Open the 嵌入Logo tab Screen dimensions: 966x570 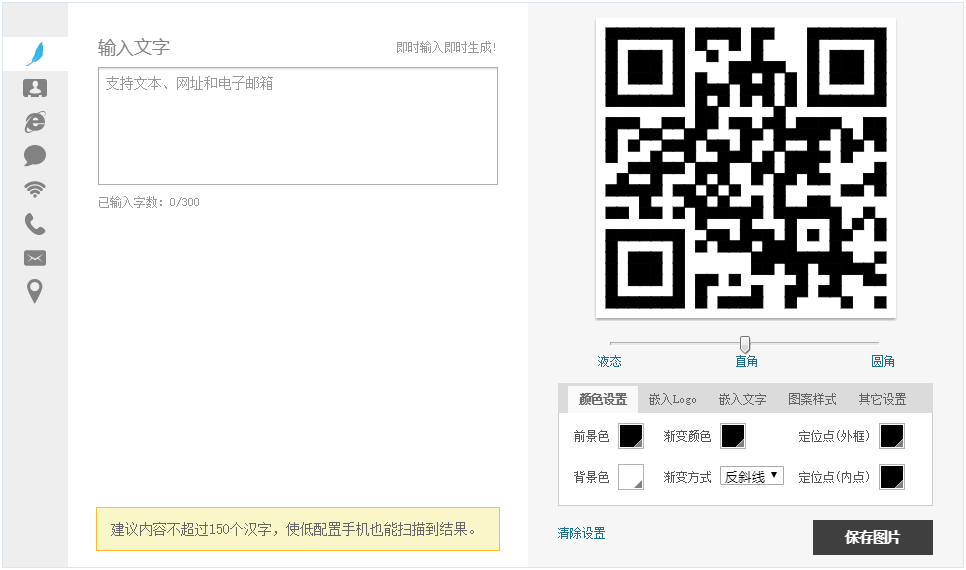pyautogui.click(x=672, y=399)
